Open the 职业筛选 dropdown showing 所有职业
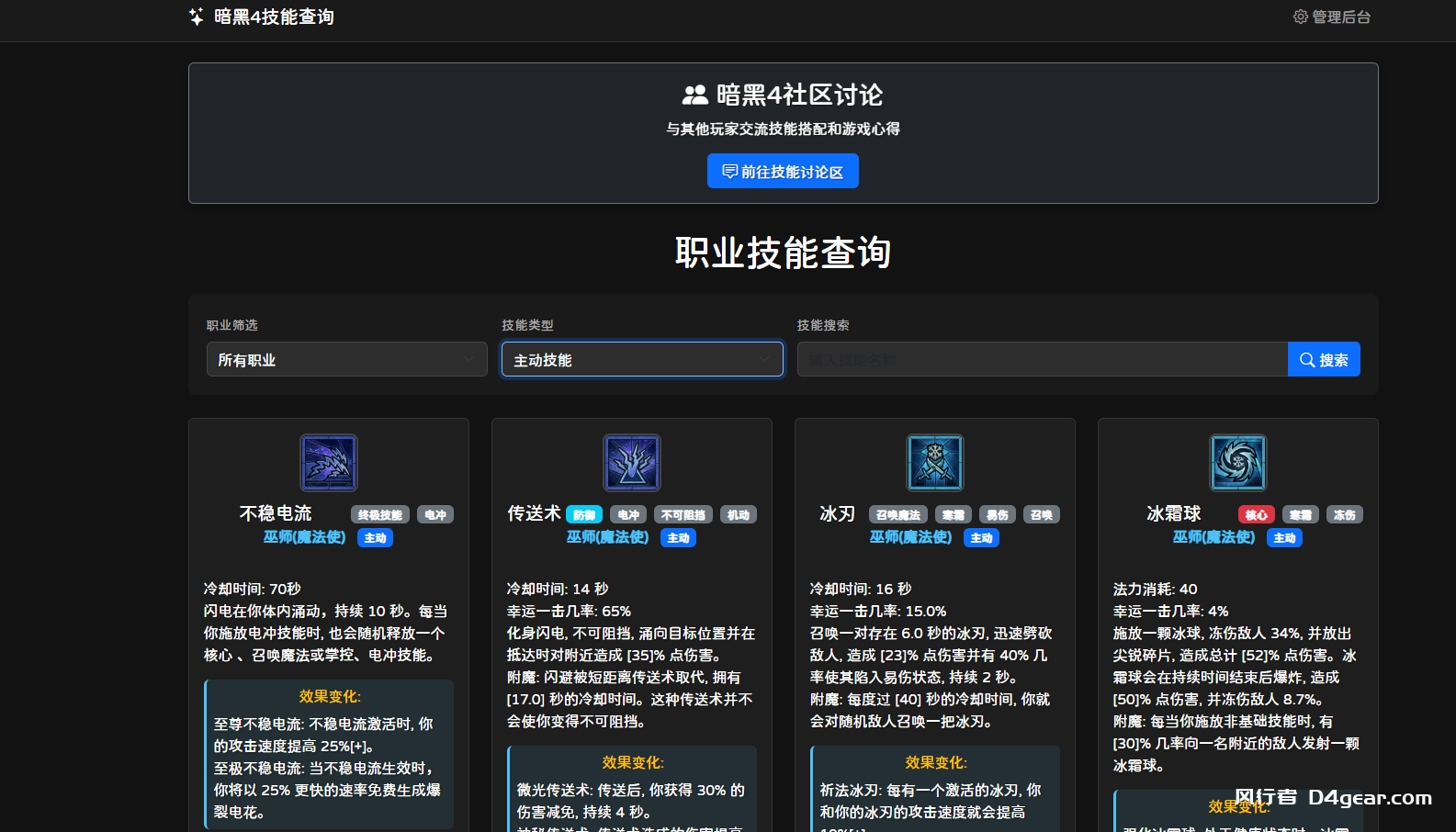 click(347, 359)
